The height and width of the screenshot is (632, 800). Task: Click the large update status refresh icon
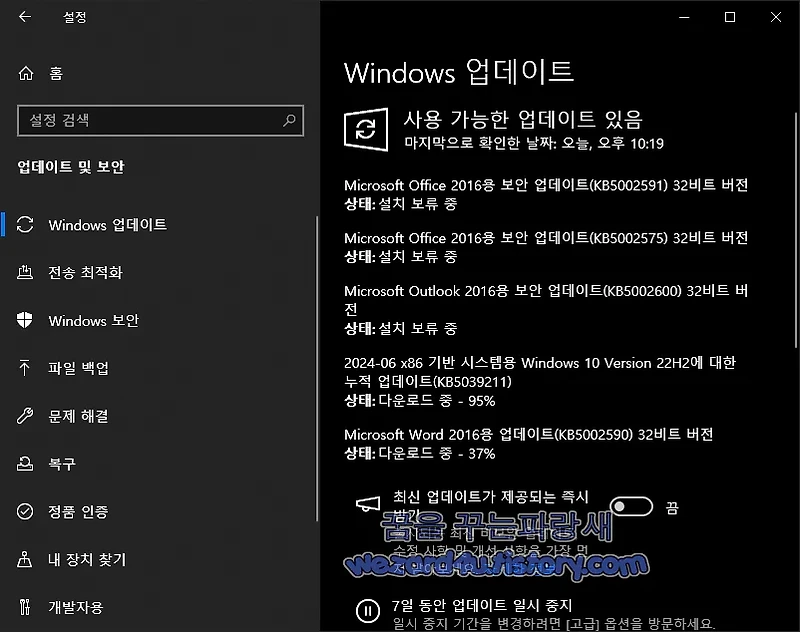366,130
